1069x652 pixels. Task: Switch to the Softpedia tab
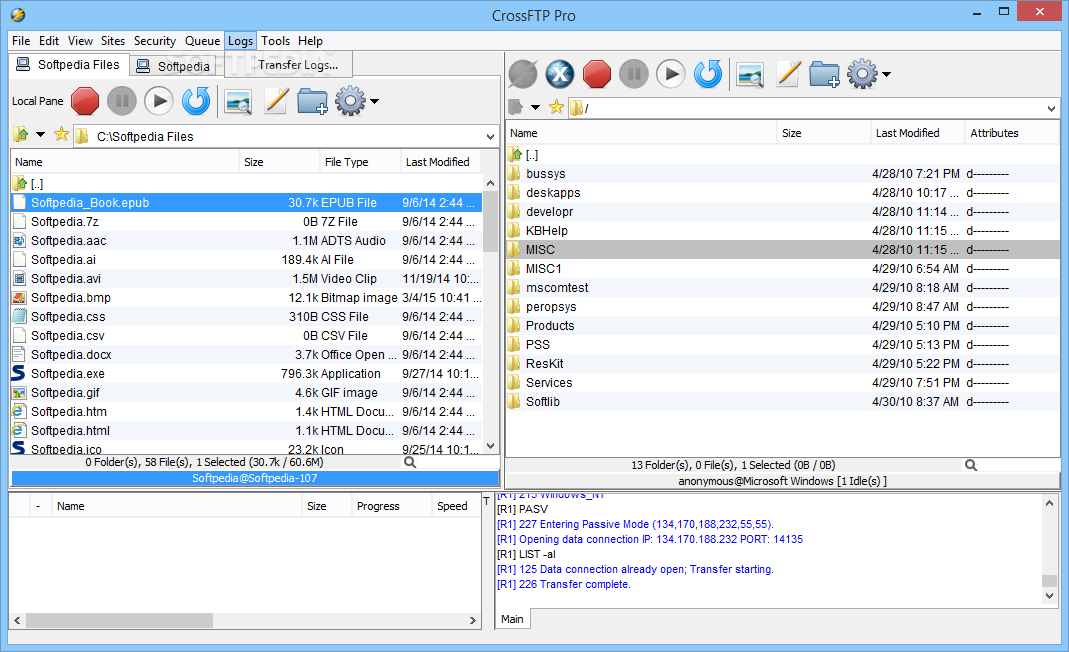(174, 66)
